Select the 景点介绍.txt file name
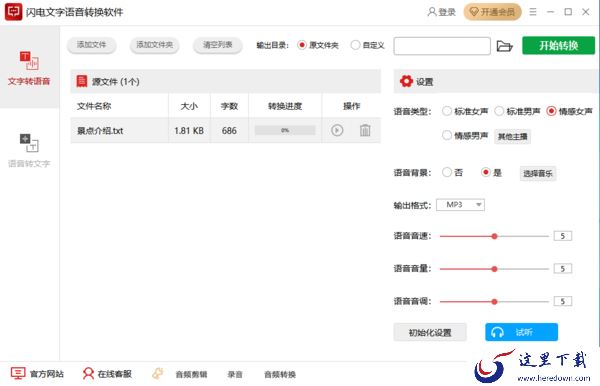The image size is (600, 386). click(x=100, y=131)
